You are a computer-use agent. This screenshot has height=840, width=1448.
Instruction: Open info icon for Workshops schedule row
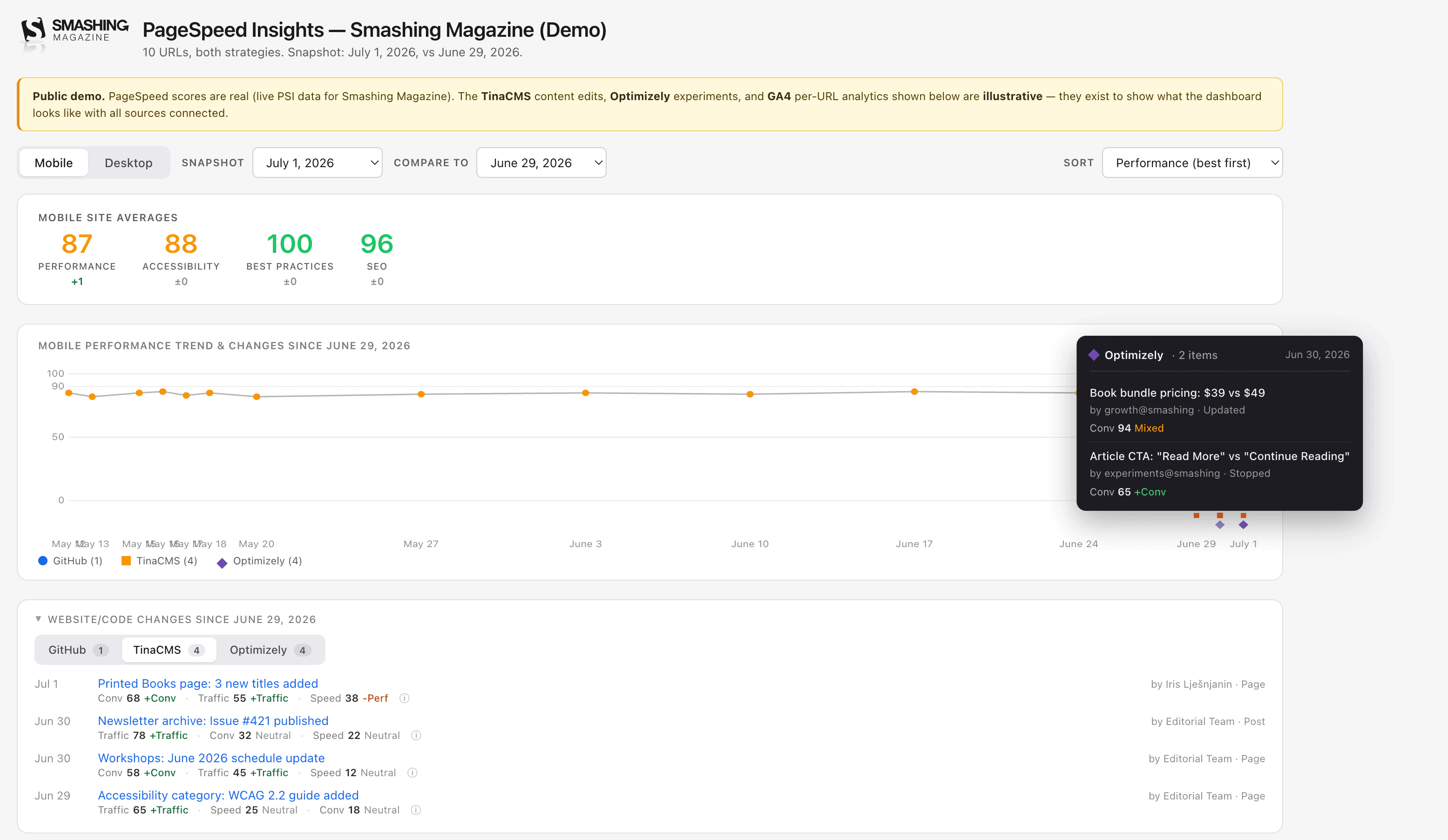tap(412, 773)
